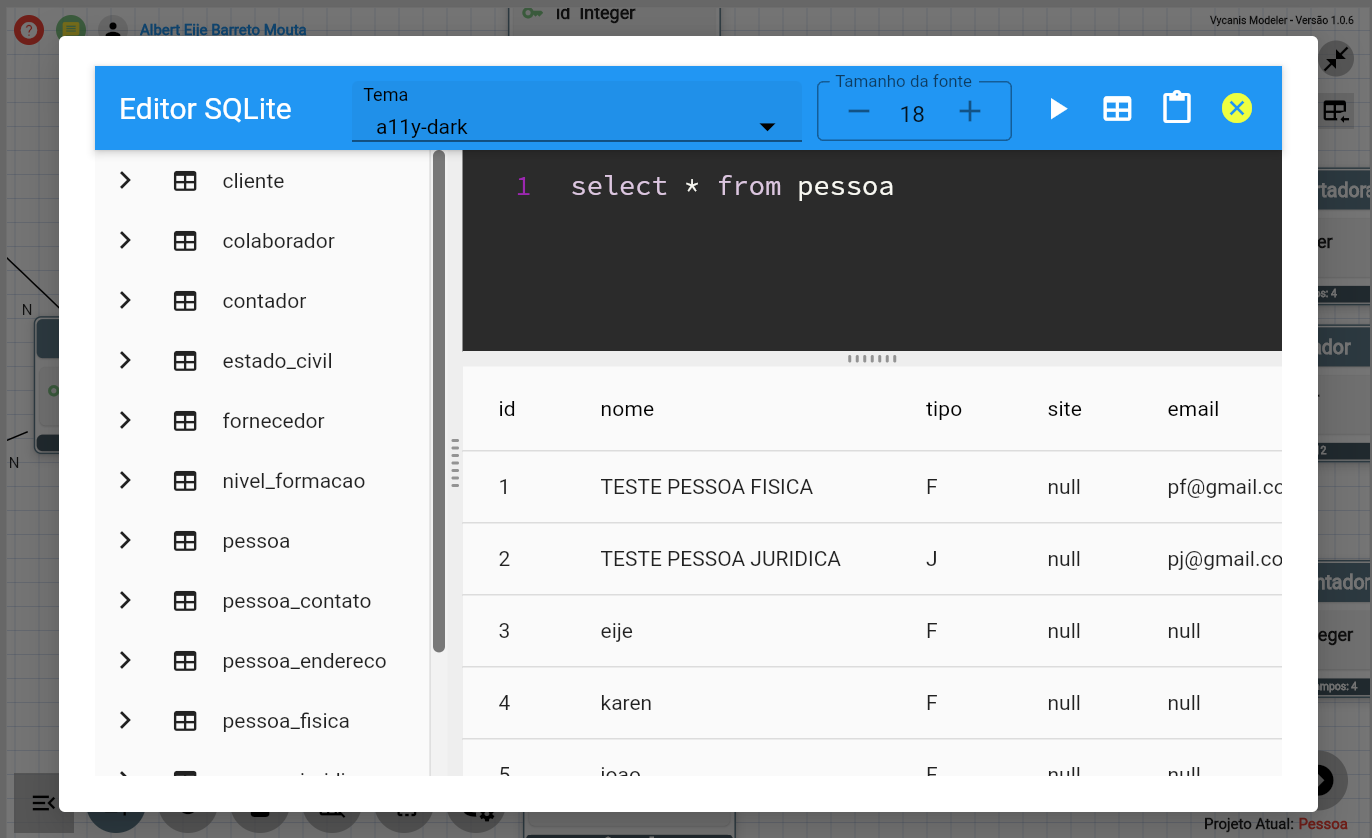
Task: Click the nome column header
Action: click(x=627, y=409)
